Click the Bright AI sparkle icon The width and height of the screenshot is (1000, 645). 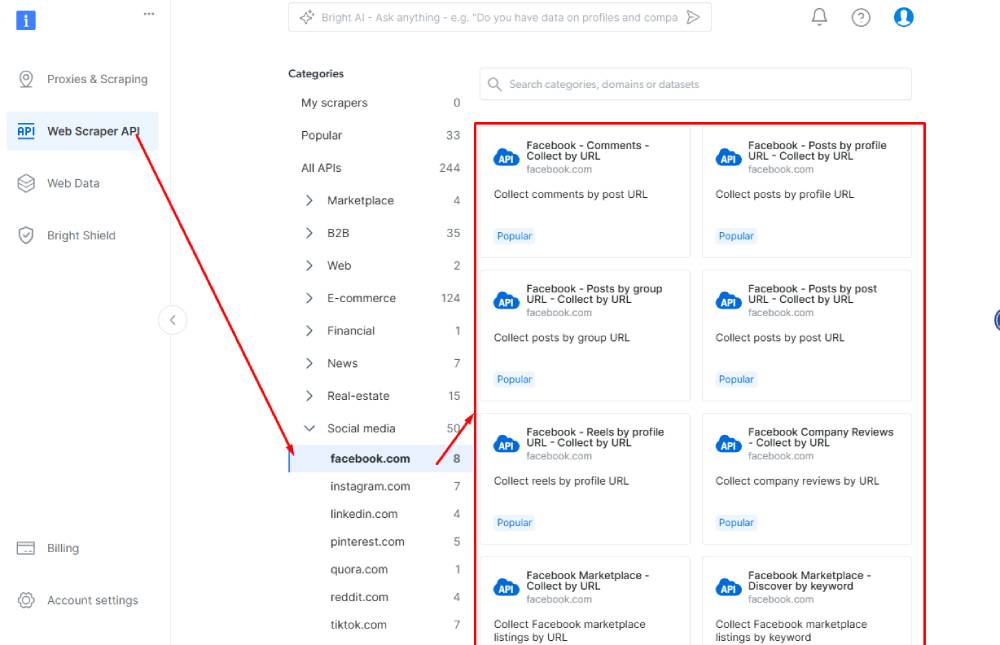pyautogui.click(x=307, y=17)
